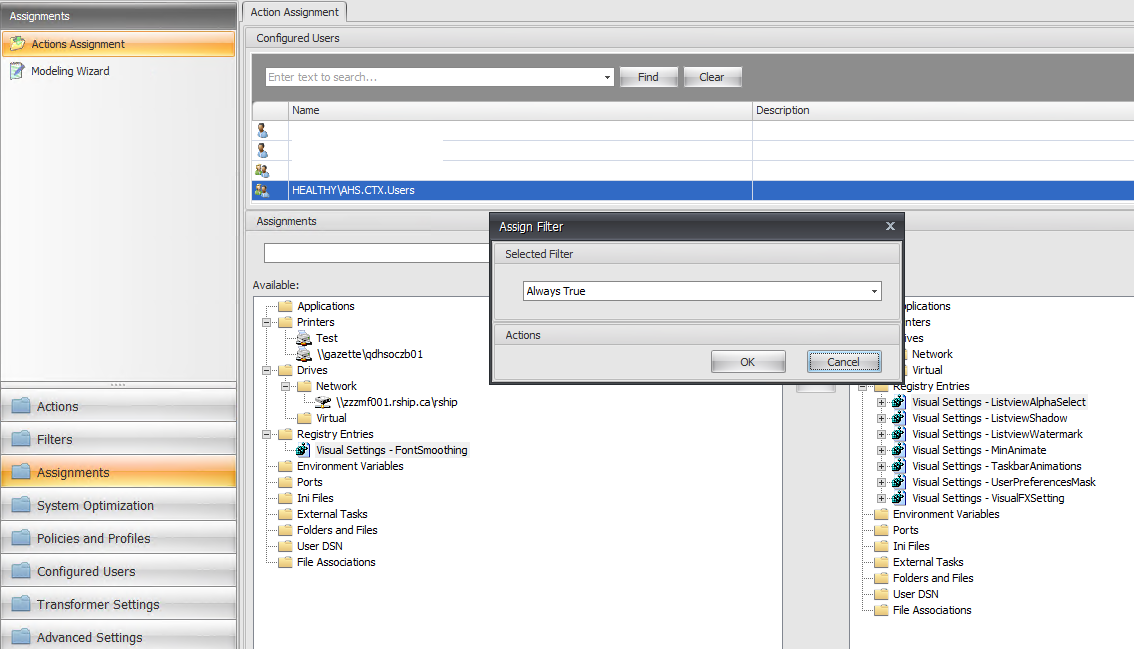Click the Find button
The width and height of the screenshot is (1134, 649).
pos(648,77)
